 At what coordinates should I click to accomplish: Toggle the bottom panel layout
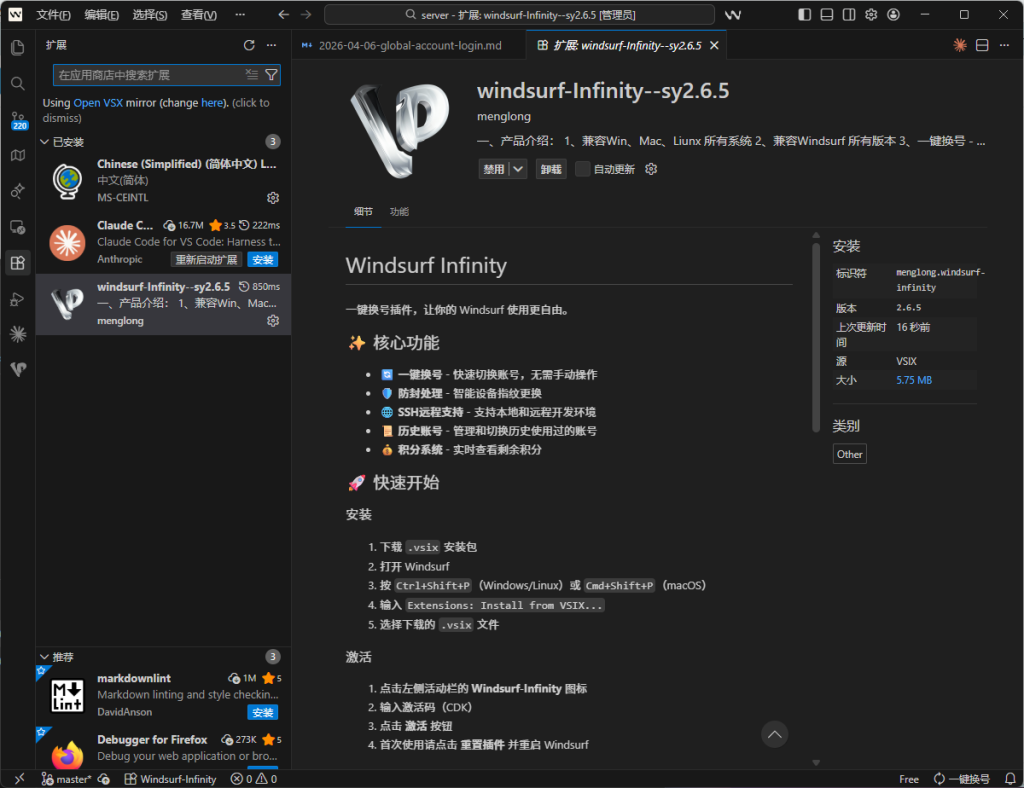click(x=827, y=14)
